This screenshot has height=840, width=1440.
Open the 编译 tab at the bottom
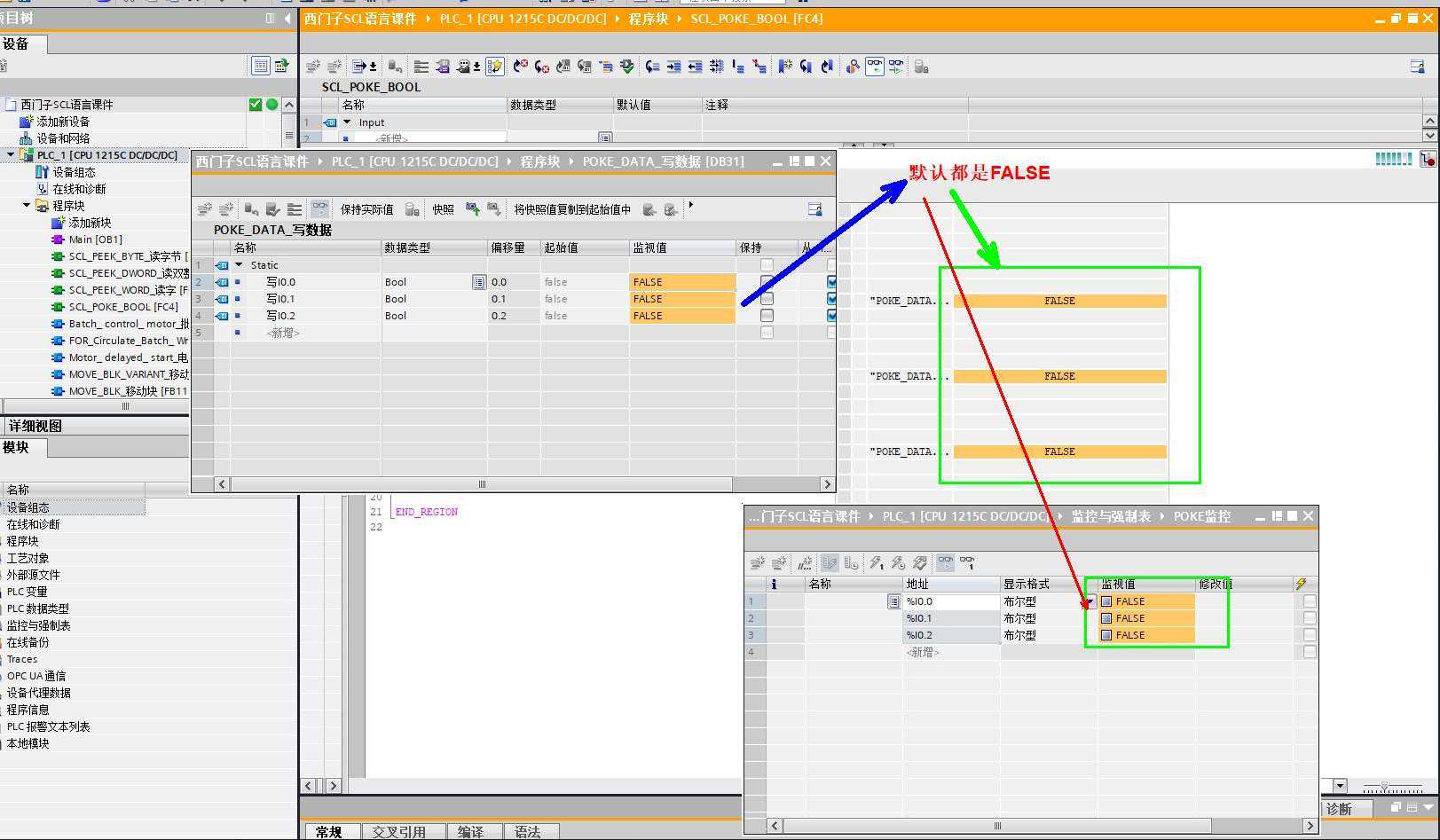[x=470, y=831]
